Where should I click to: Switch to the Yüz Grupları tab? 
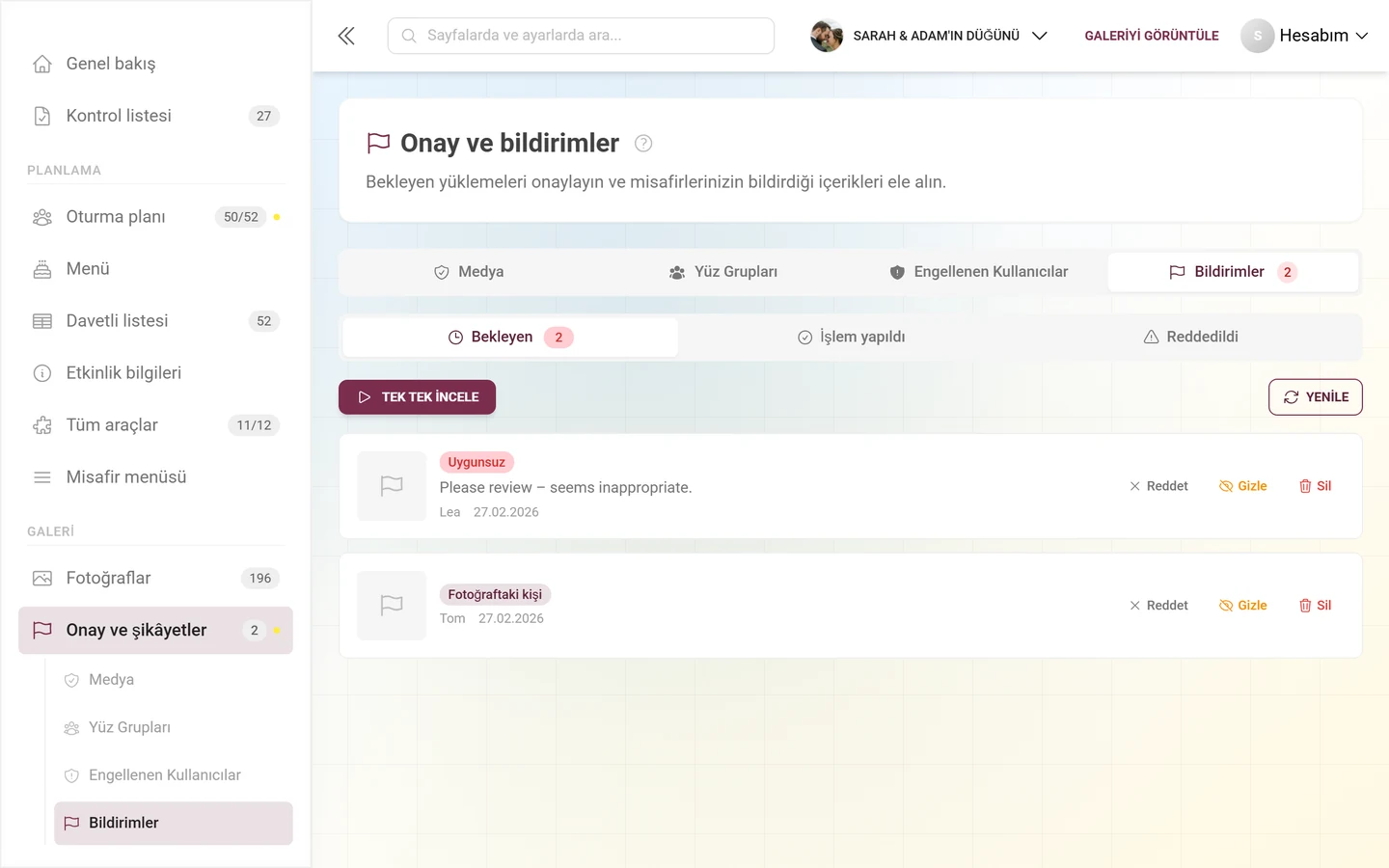tap(723, 272)
